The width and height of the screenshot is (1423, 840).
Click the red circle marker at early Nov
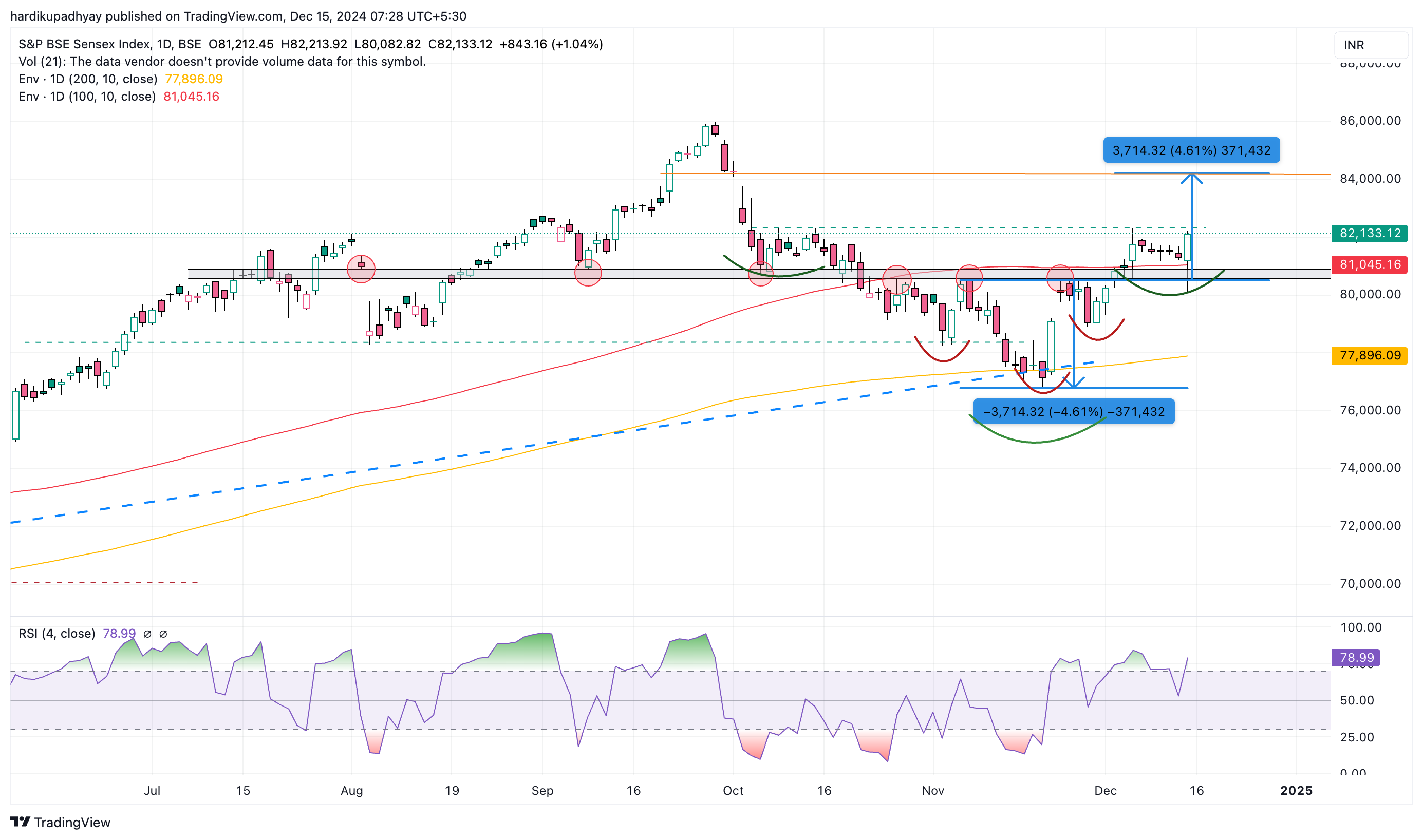point(969,278)
